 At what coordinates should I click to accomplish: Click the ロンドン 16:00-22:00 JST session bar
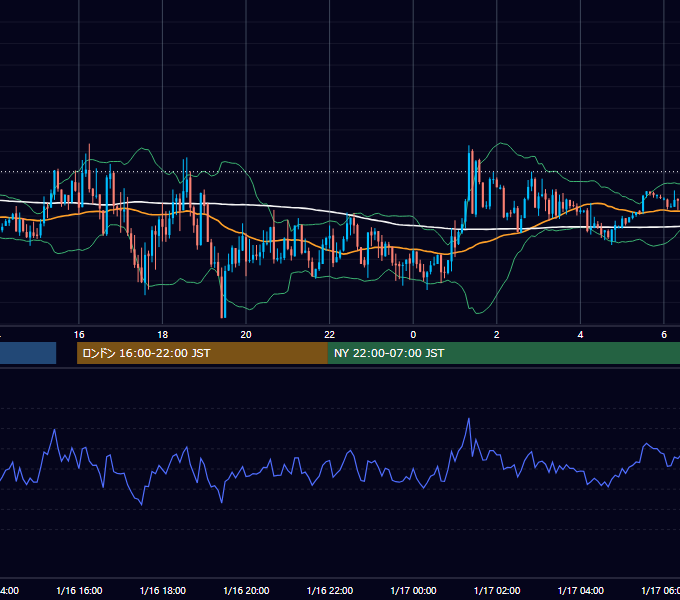(202, 353)
